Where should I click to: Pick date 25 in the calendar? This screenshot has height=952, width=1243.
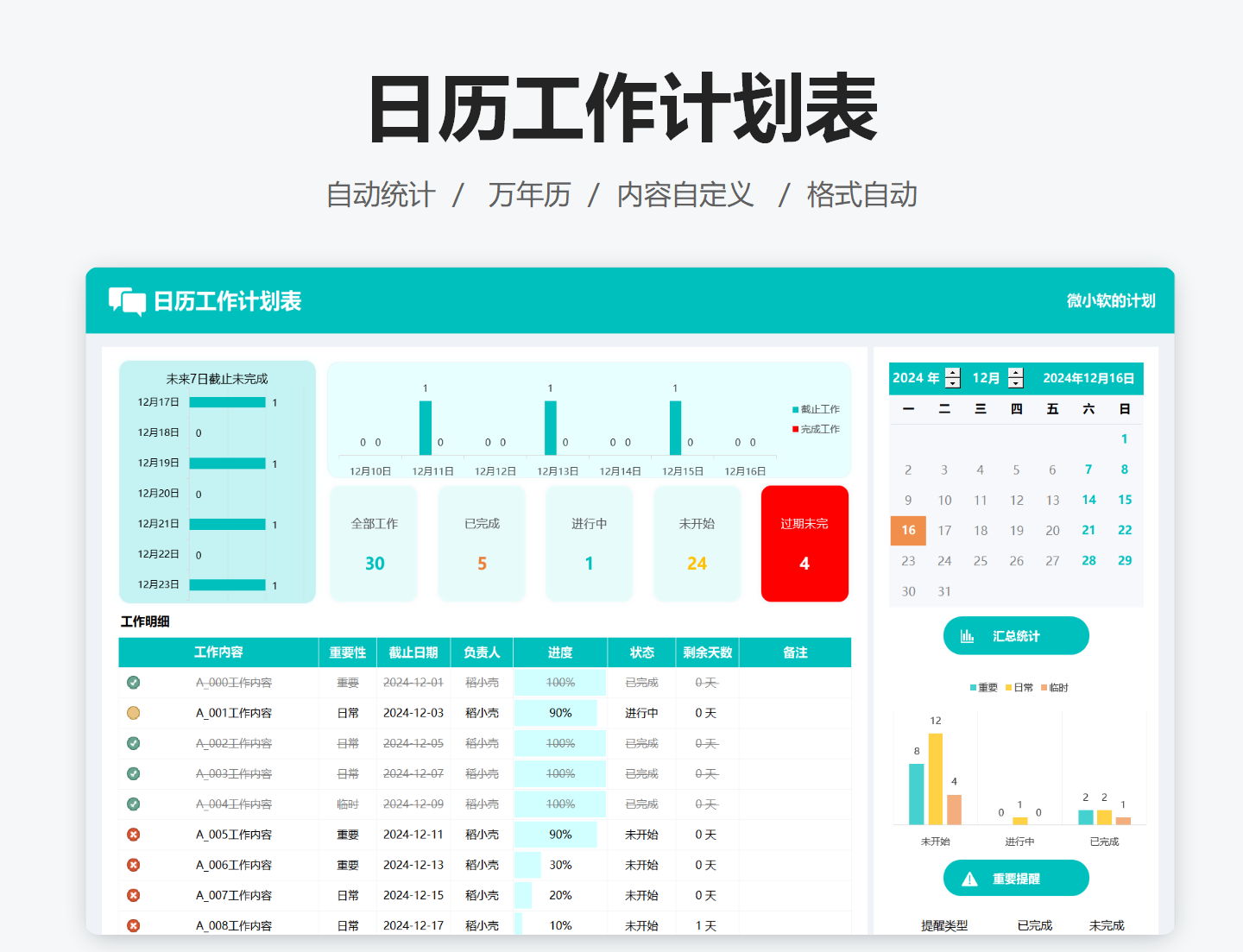[981, 561]
